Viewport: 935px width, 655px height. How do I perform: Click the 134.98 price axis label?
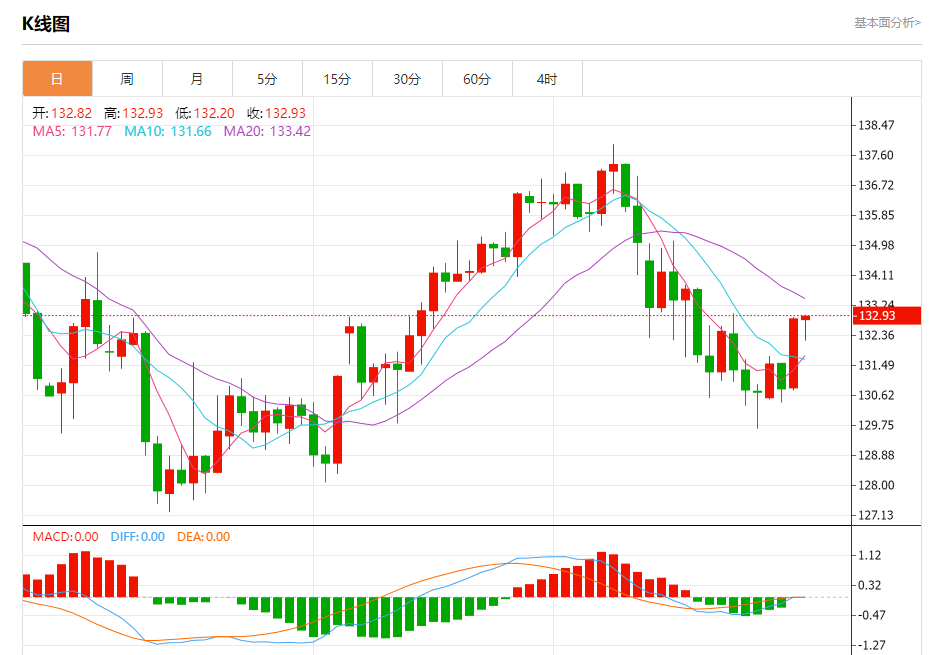point(876,245)
